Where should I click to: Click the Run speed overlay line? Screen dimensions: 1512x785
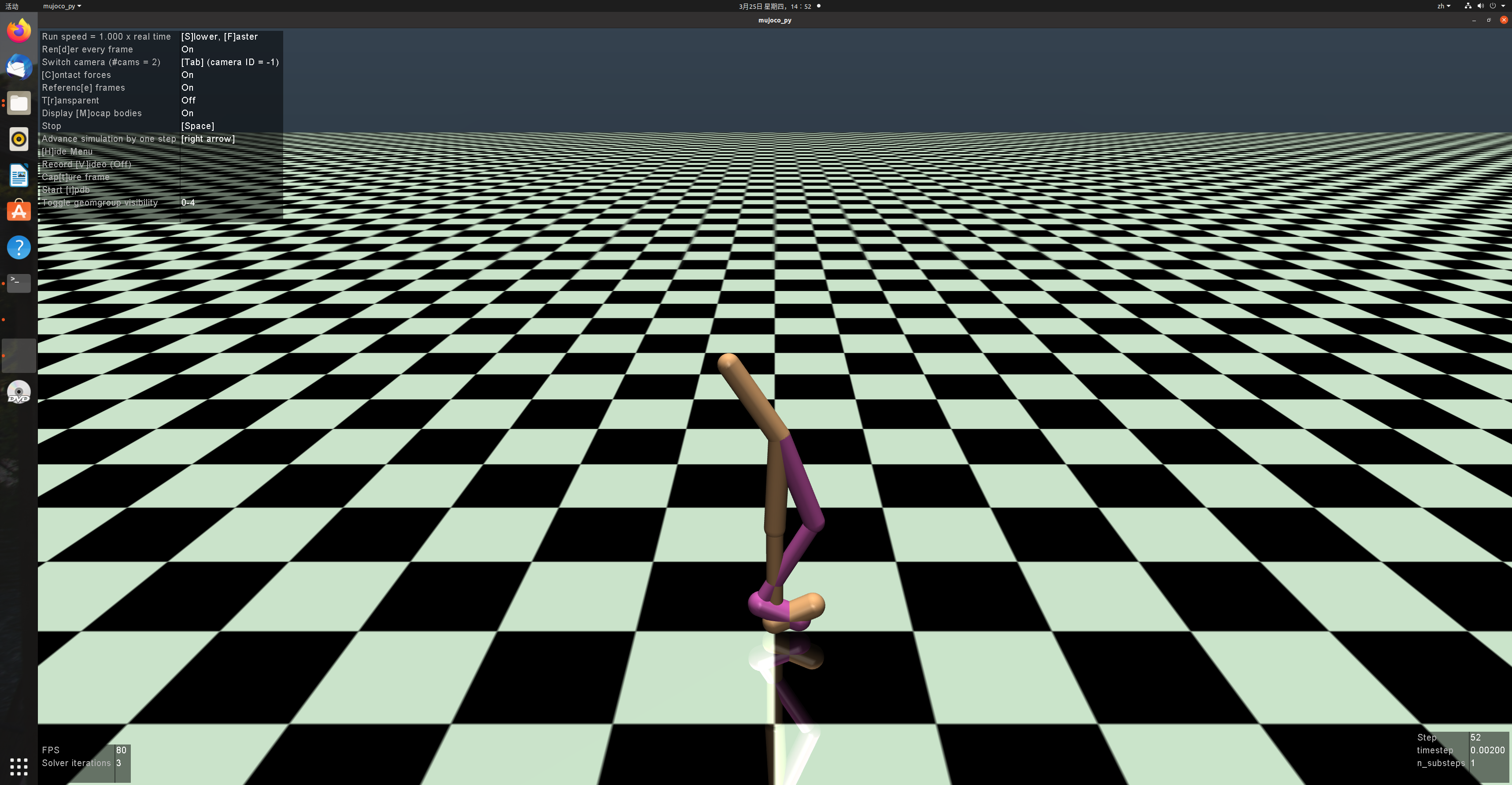(x=106, y=37)
